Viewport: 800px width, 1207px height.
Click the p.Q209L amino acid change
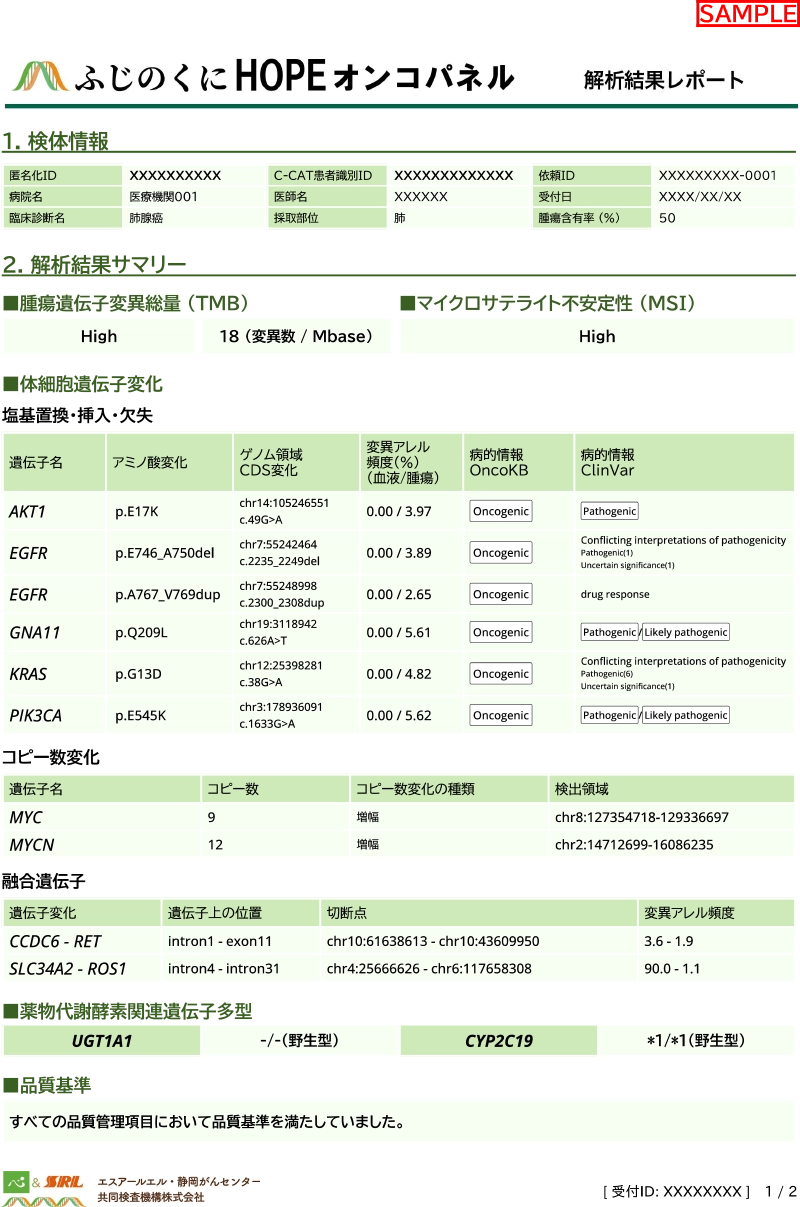[141, 632]
